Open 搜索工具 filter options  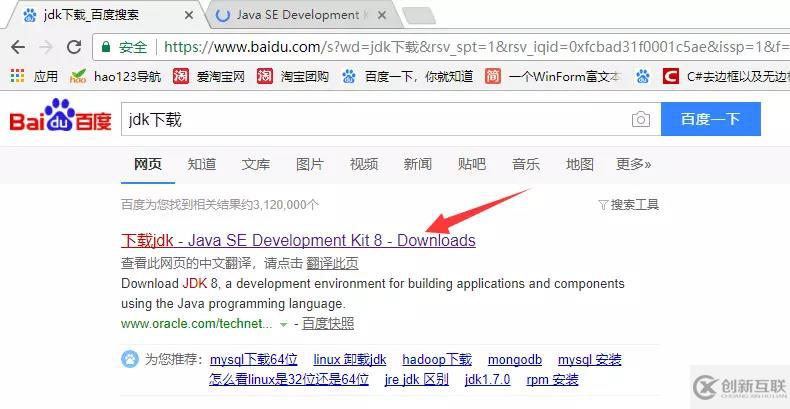click(628, 204)
